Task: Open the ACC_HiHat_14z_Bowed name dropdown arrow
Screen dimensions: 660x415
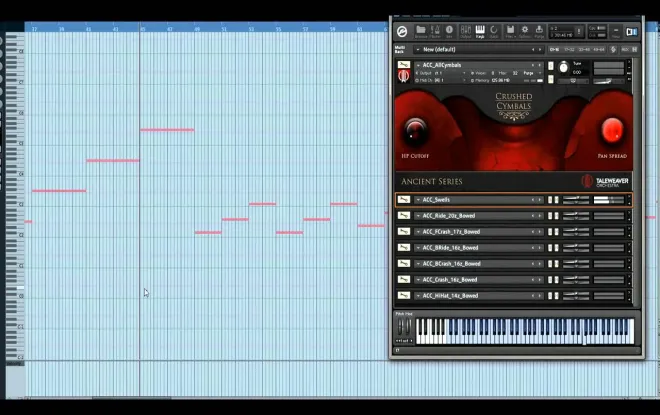Action: 418,296
